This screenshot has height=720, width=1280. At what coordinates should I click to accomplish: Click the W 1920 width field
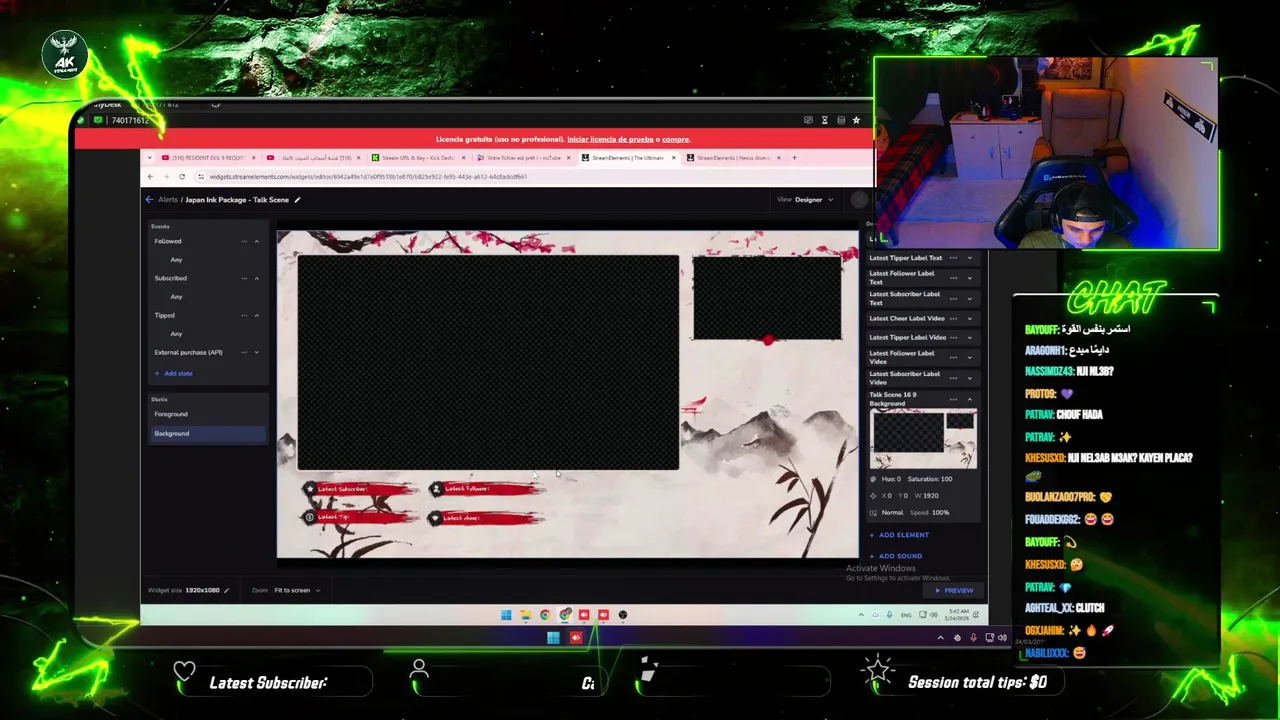pyautogui.click(x=927, y=496)
